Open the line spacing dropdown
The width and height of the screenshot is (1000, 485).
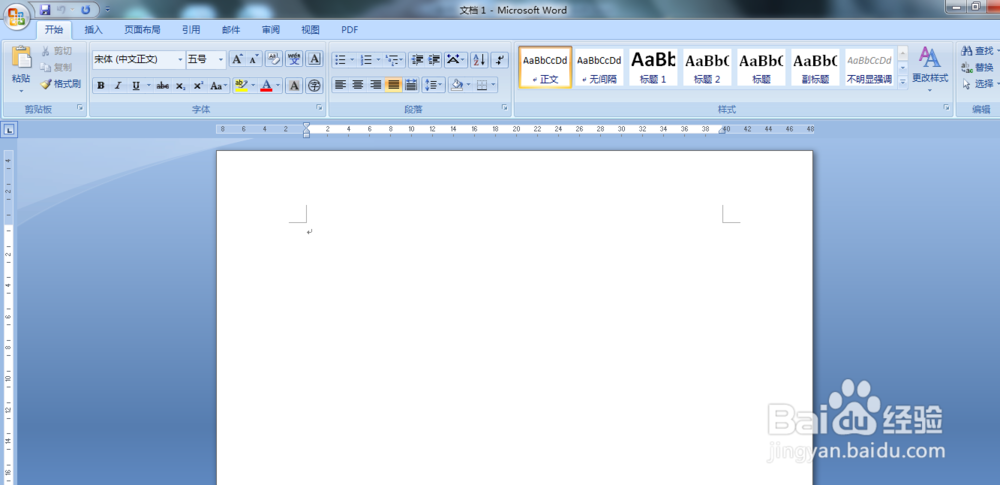434,85
